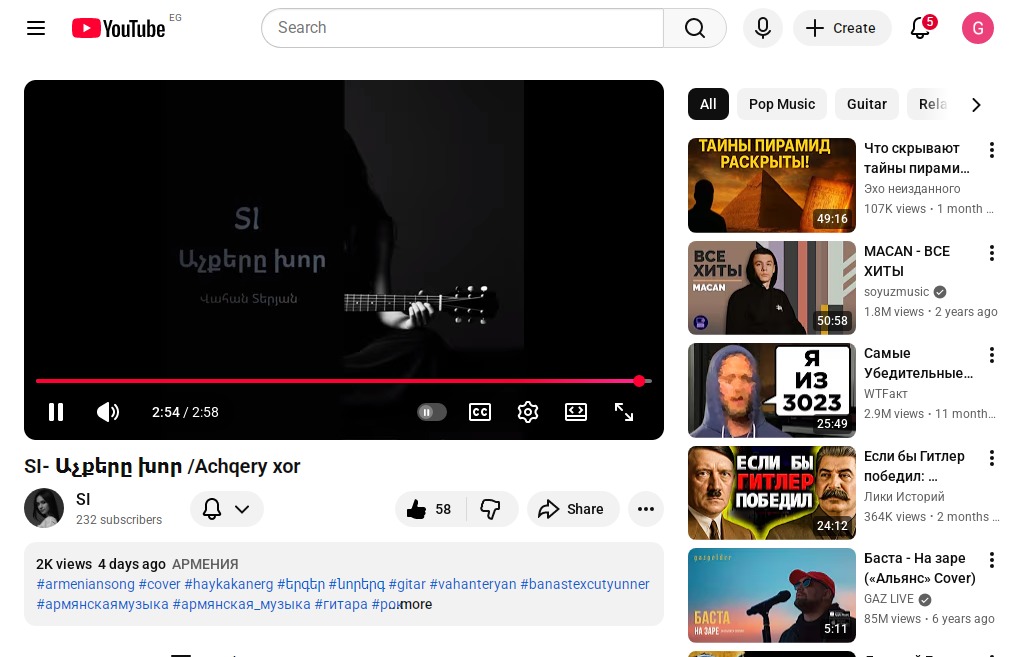Click the 2:54 / 2:58 time display
Viewport: 1024px width, 657px height.
click(x=185, y=412)
